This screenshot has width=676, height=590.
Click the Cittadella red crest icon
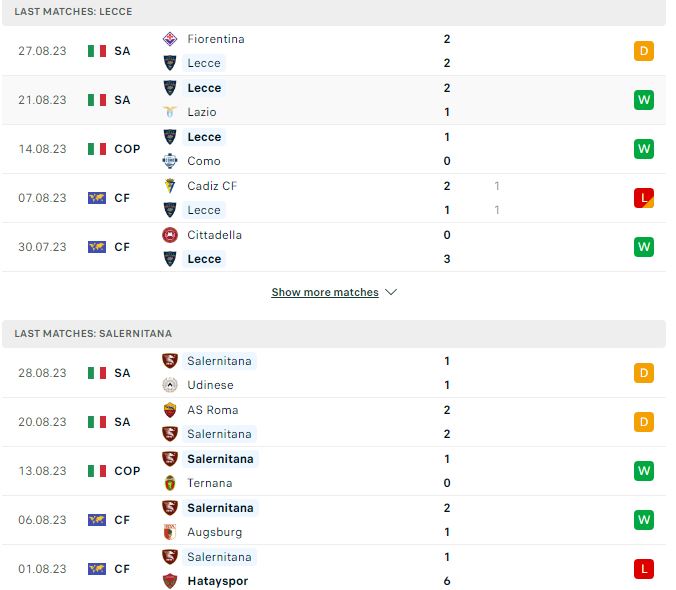[170, 235]
